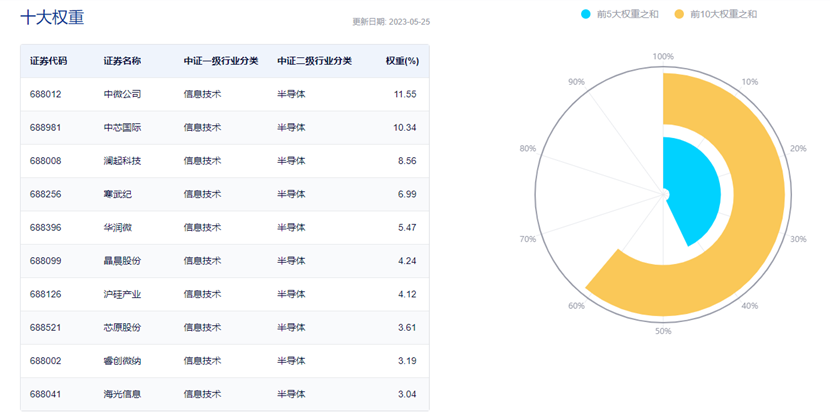Screen dimensions: 830x416
Task: Select security code 688126
Action: pyautogui.click(x=46, y=294)
